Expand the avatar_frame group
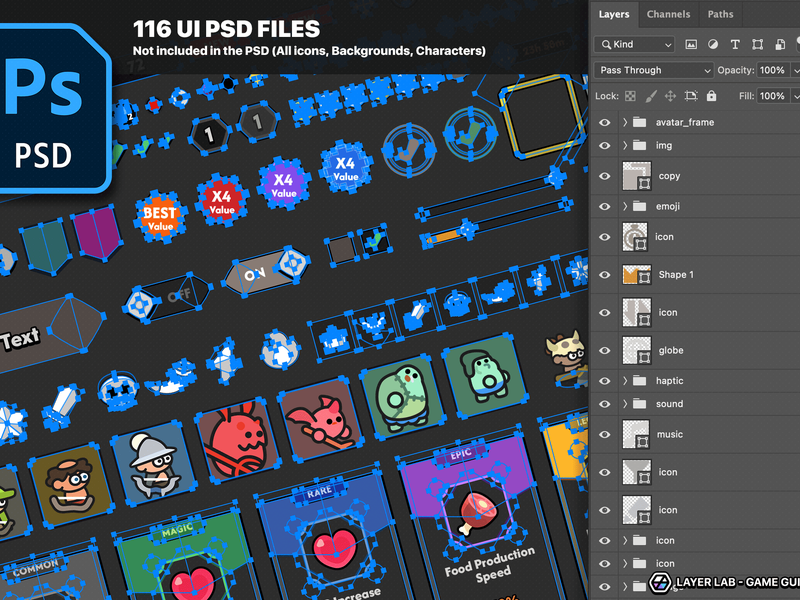Image resolution: width=800 pixels, height=600 pixels. coord(624,122)
